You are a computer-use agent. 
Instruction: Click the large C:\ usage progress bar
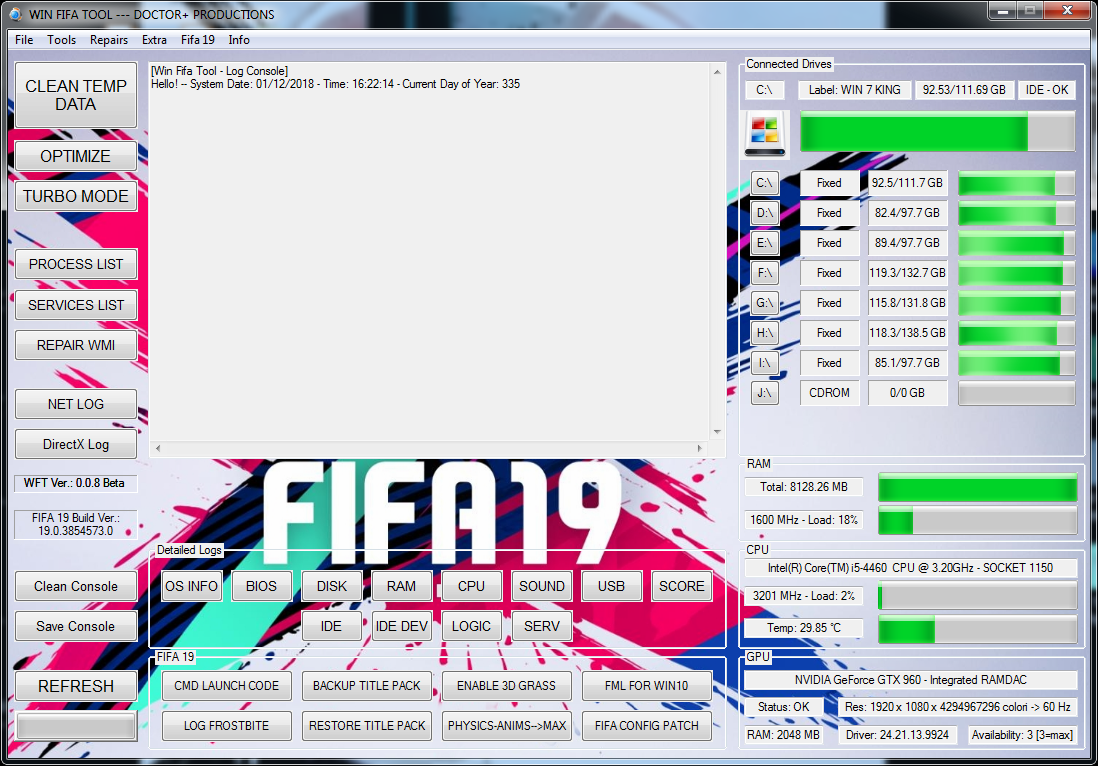pos(937,131)
